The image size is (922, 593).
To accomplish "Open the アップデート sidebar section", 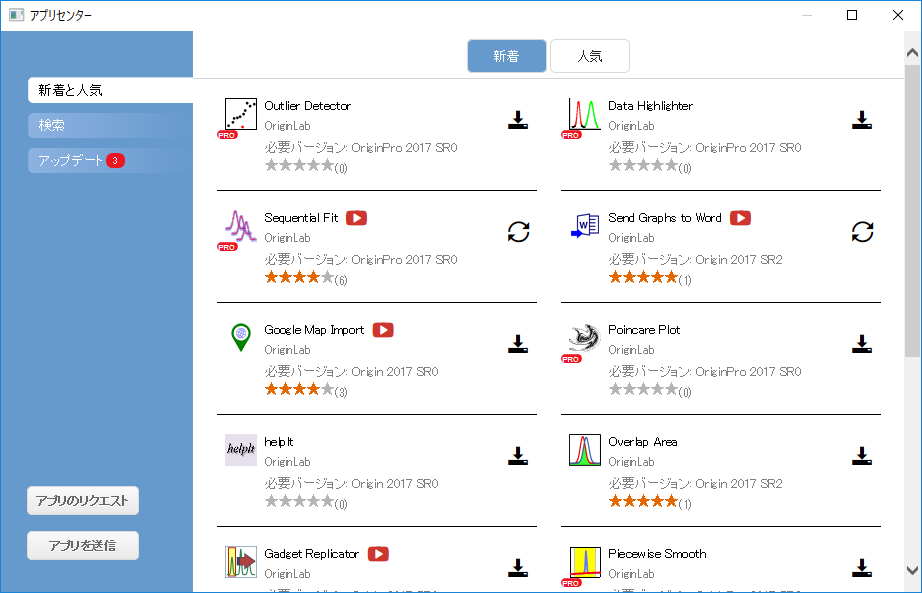I will pyautogui.click(x=111, y=161).
